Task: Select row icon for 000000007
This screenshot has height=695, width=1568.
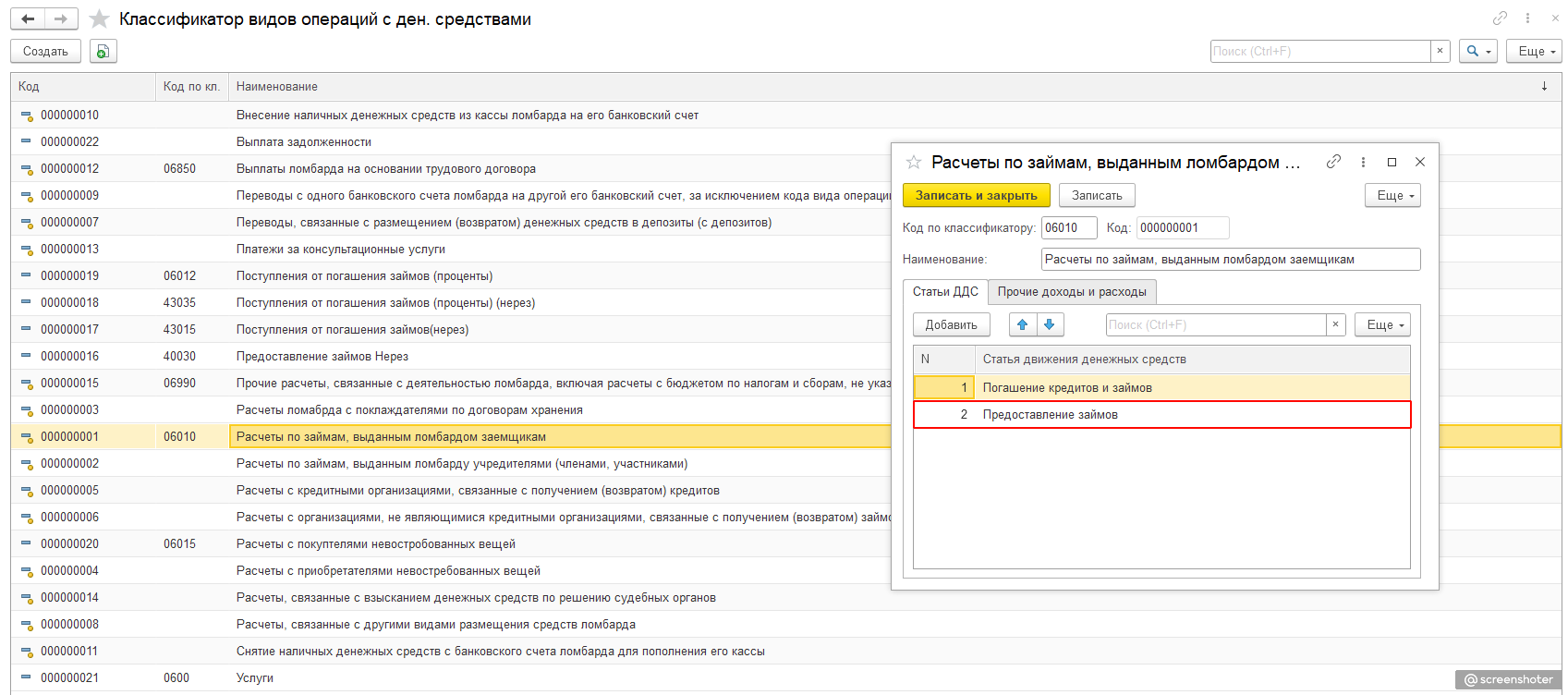Action: click(x=27, y=223)
